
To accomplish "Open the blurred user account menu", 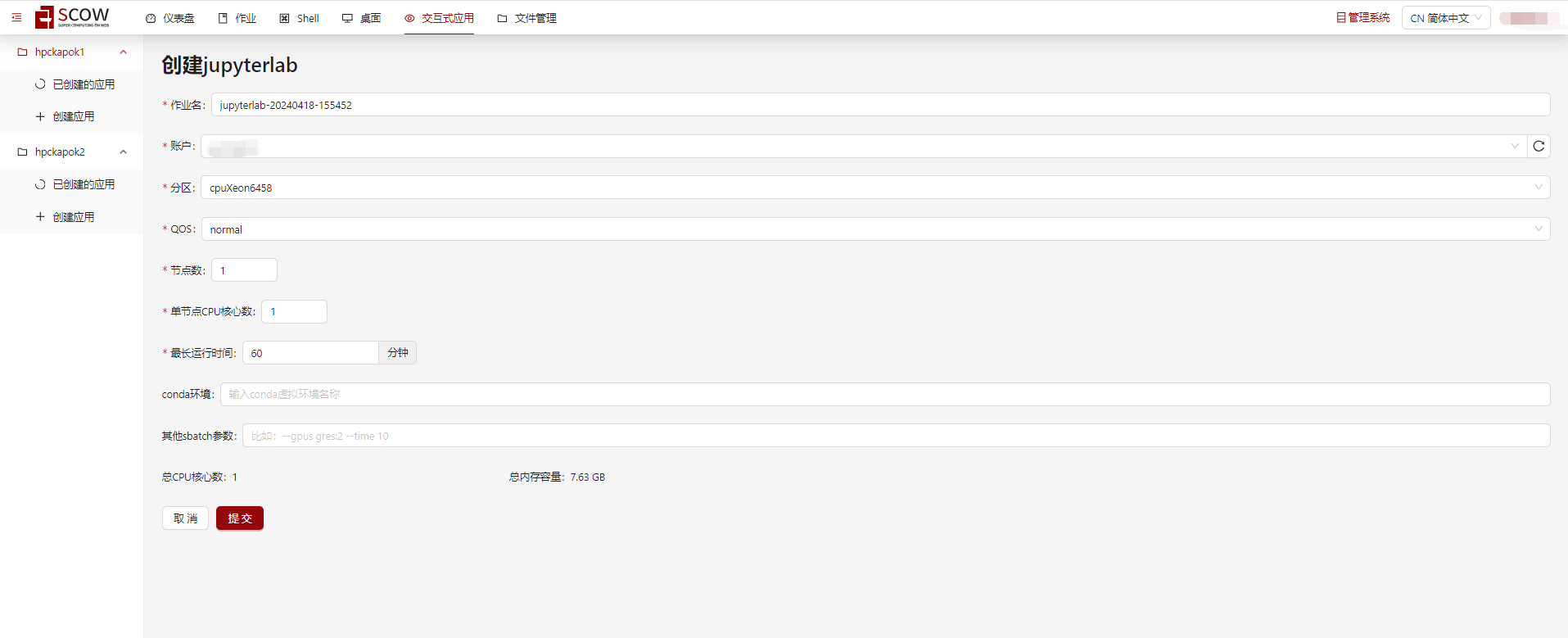I will pyautogui.click(x=1529, y=18).
